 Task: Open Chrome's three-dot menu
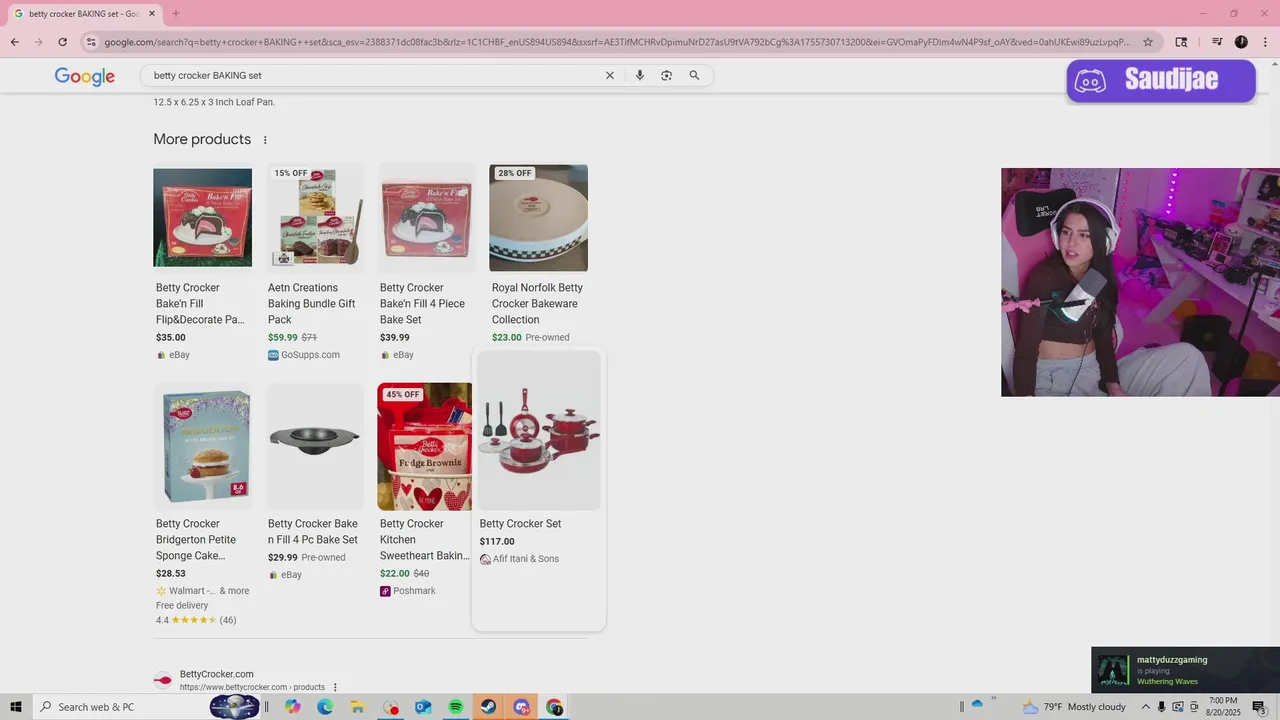[x=1265, y=42]
